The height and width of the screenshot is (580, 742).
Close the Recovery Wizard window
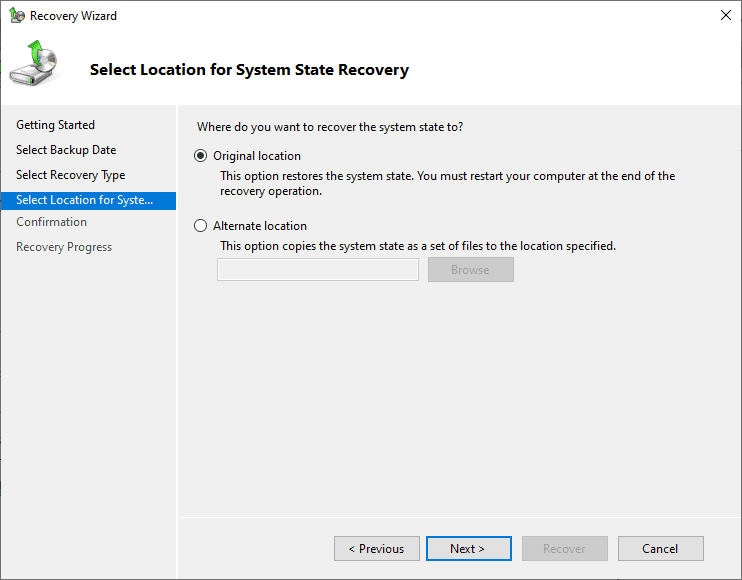point(724,16)
